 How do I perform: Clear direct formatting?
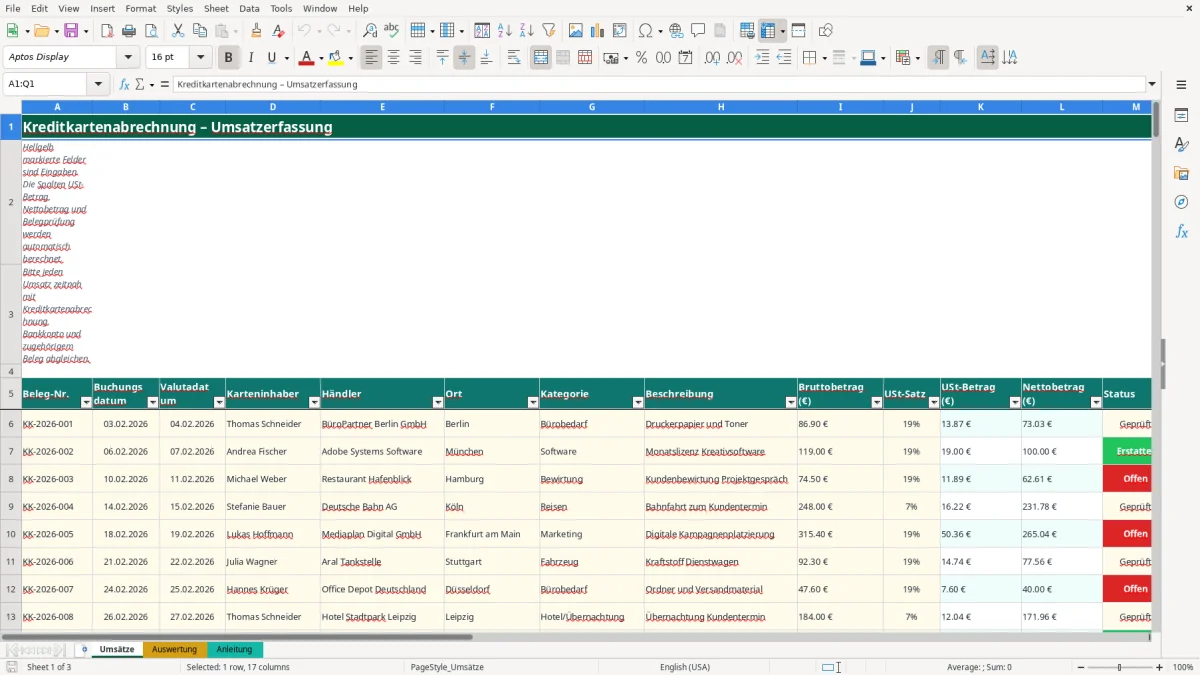(279, 31)
